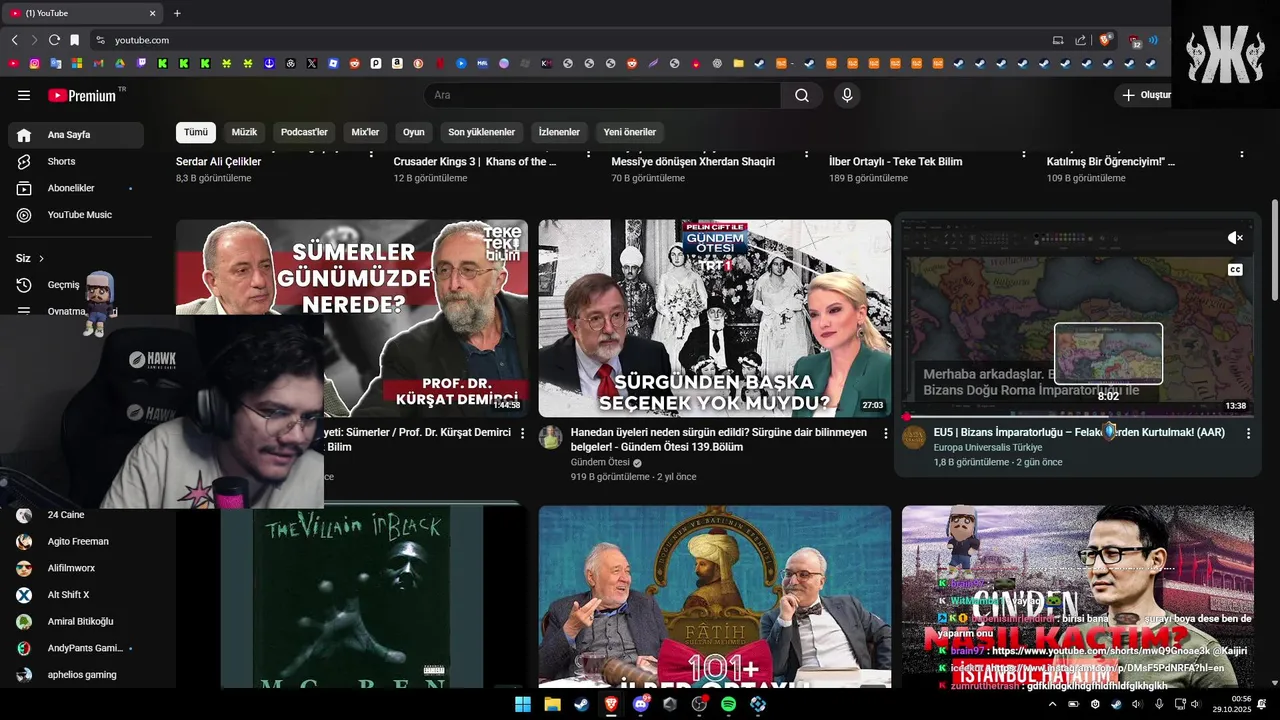Viewport: 1280px width, 720px height.
Task: Select the Mix'ler filter chip
Action: pyautogui.click(x=365, y=132)
